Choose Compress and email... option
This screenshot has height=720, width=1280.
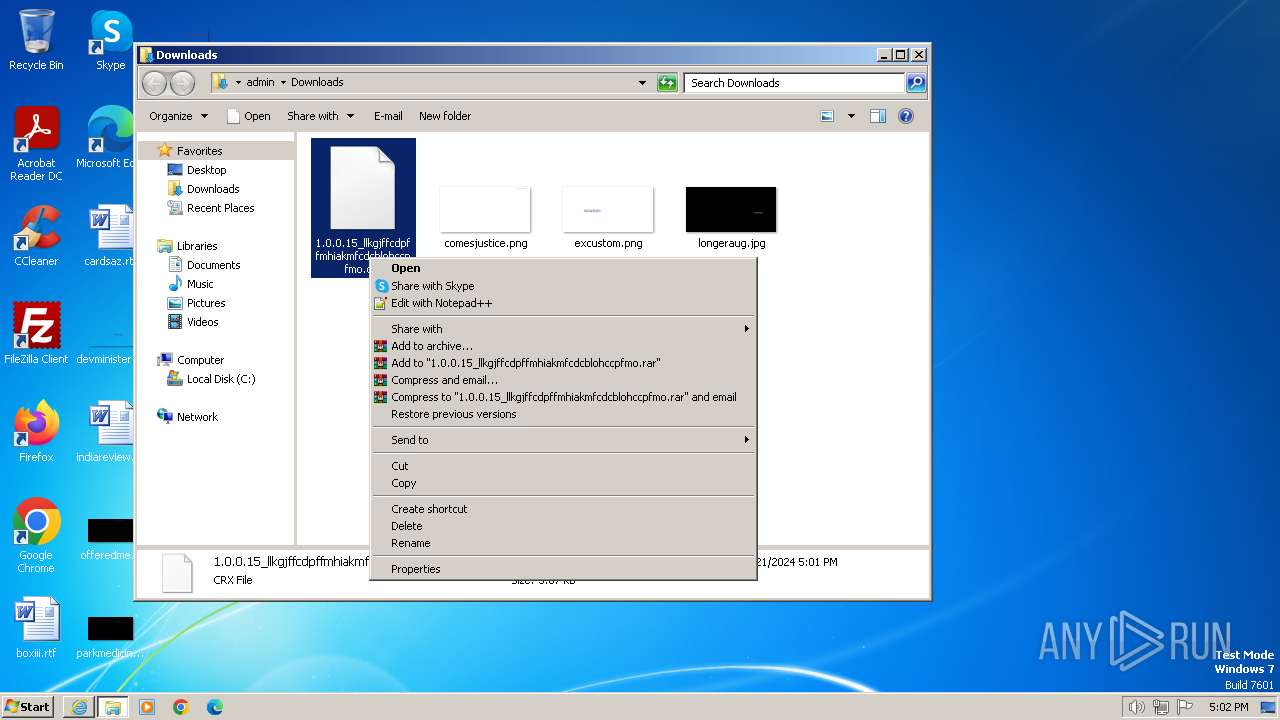click(563, 380)
